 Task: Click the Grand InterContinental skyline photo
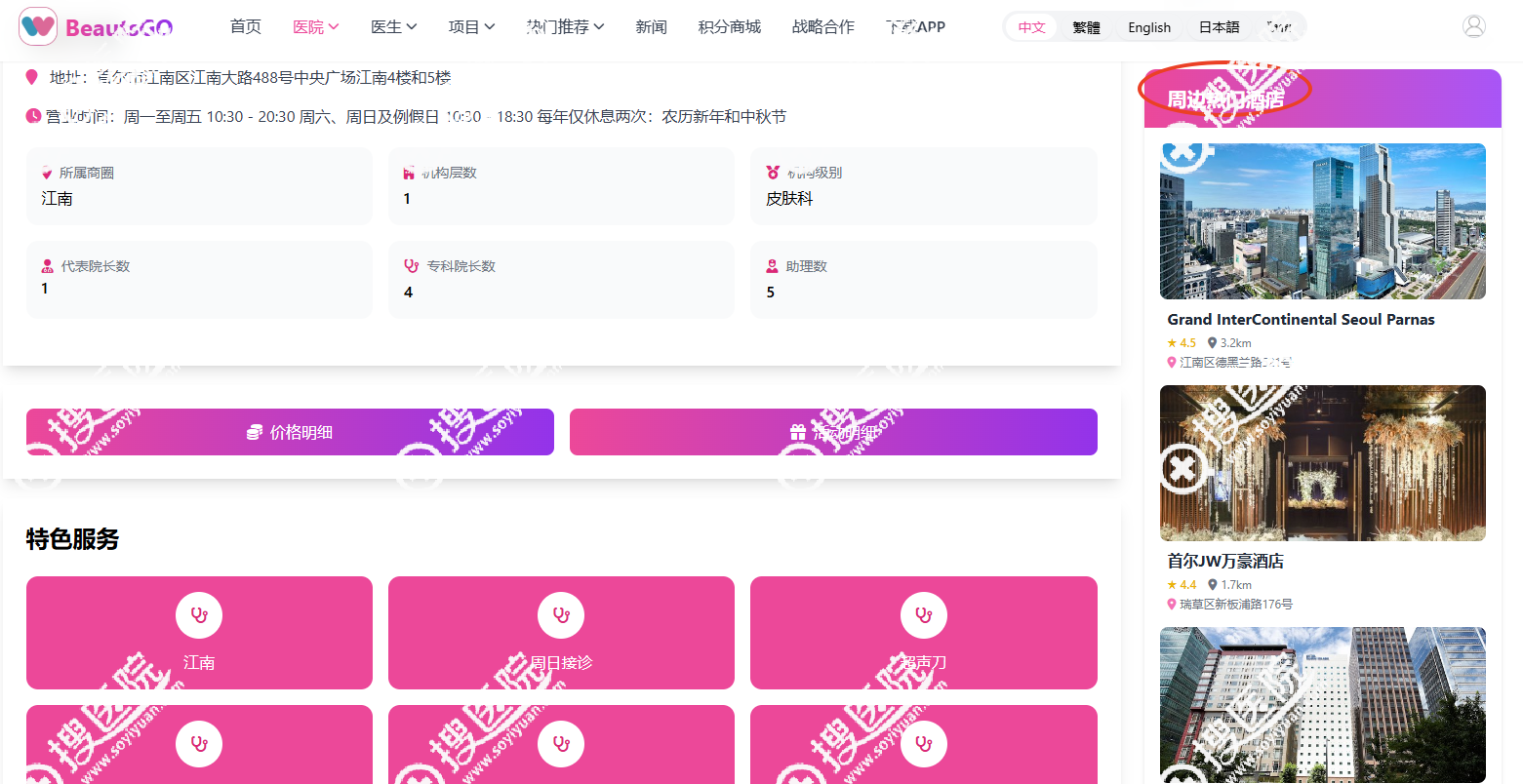pyautogui.click(x=1323, y=221)
